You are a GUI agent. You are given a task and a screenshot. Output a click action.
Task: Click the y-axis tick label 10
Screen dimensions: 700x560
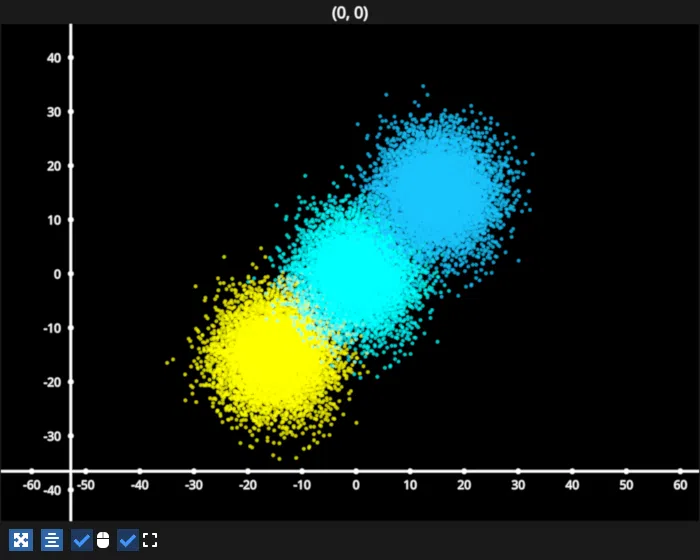54,220
